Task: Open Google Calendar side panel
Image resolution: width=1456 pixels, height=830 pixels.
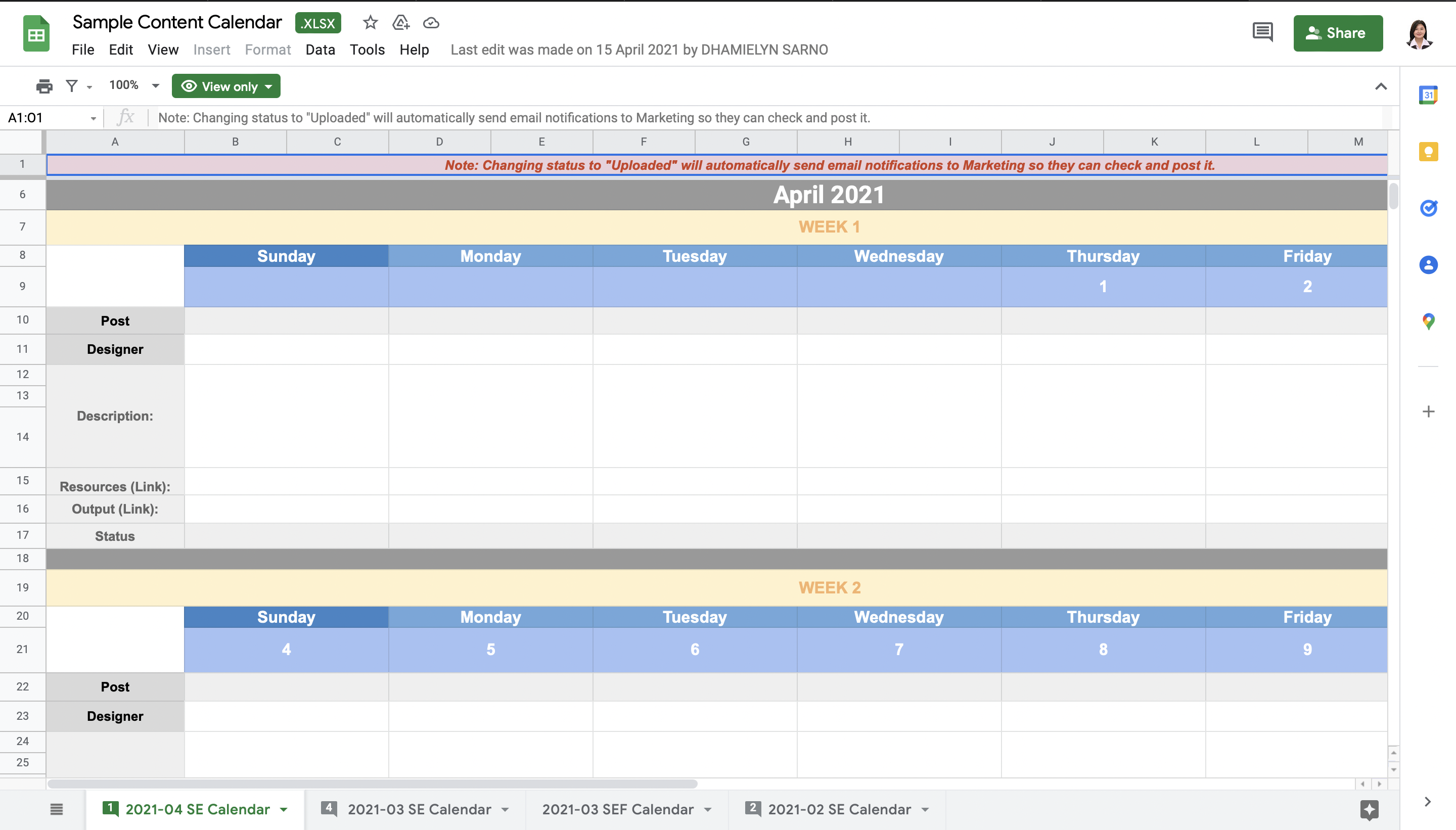Action: [x=1428, y=95]
